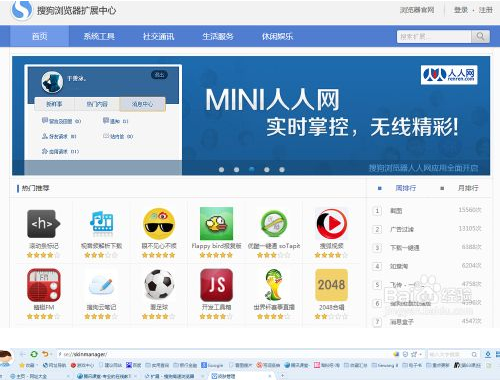Image resolution: width=500 pixels, height=380 pixels.
Task: Open the red FM radio extension icon
Action: point(44,285)
